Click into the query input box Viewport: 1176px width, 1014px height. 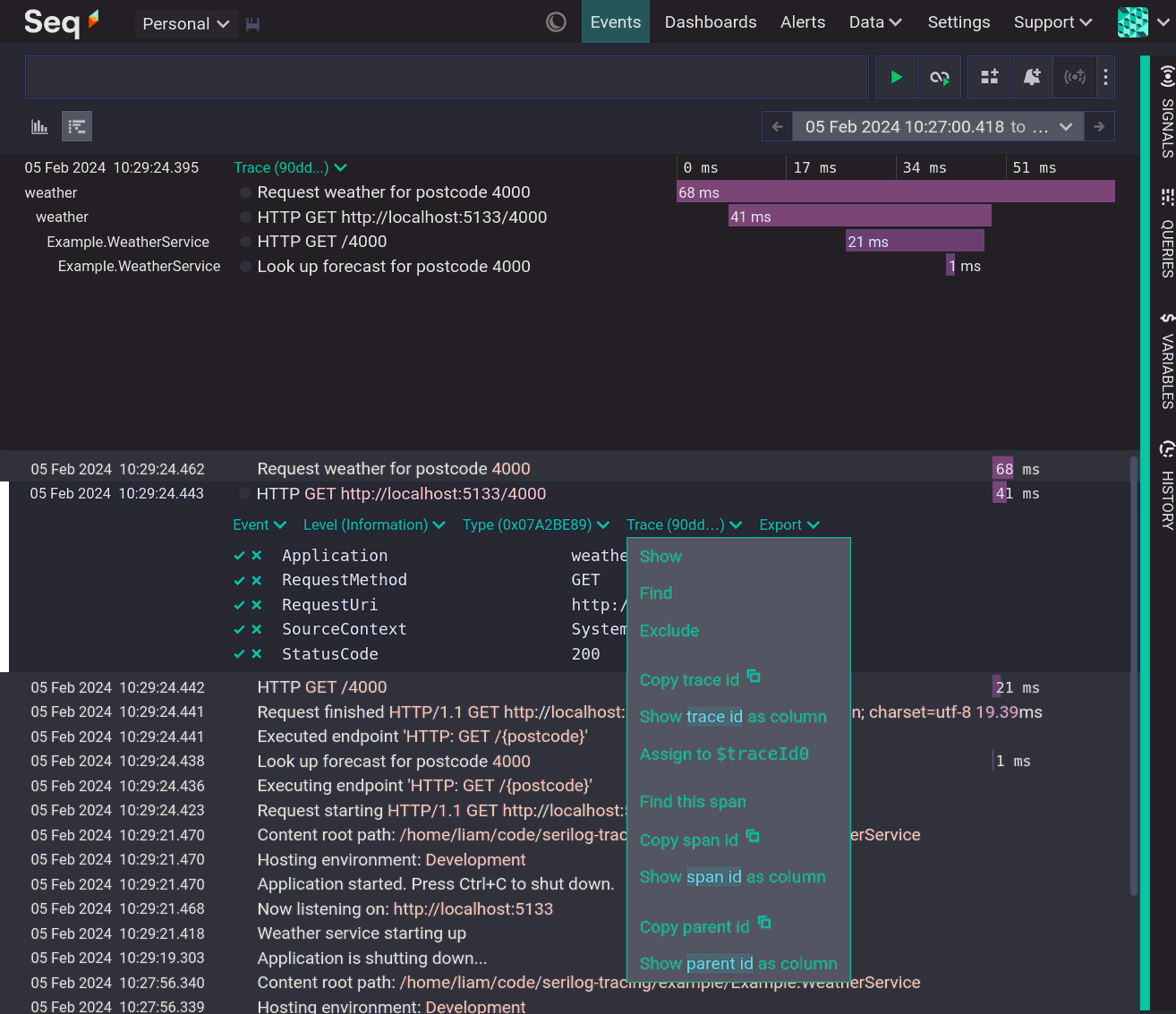[447, 77]
